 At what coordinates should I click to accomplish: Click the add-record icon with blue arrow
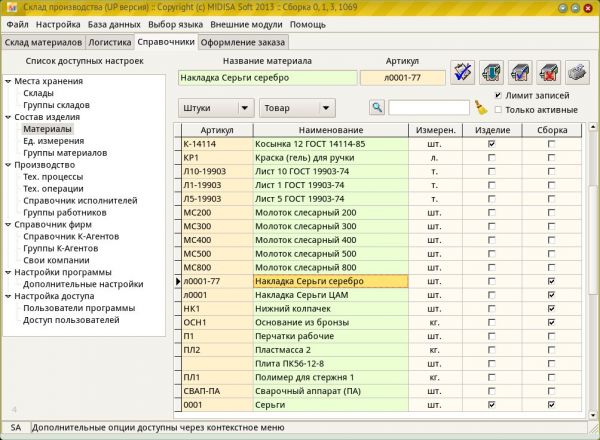click(491, 72)
